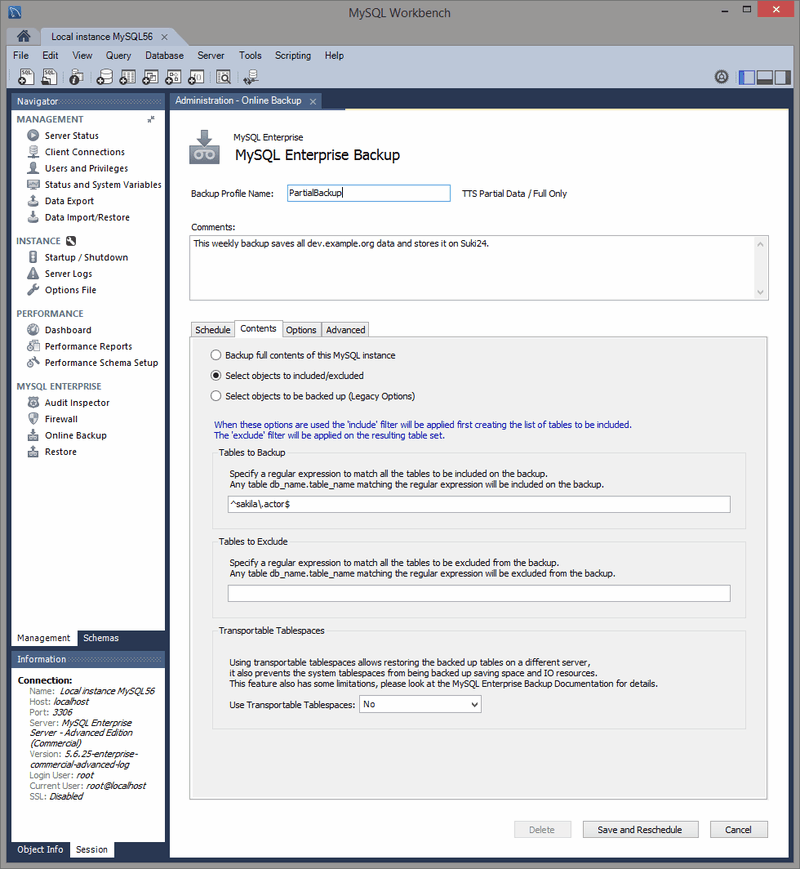
Task: Open the File menu
Action: pos(21,55)
